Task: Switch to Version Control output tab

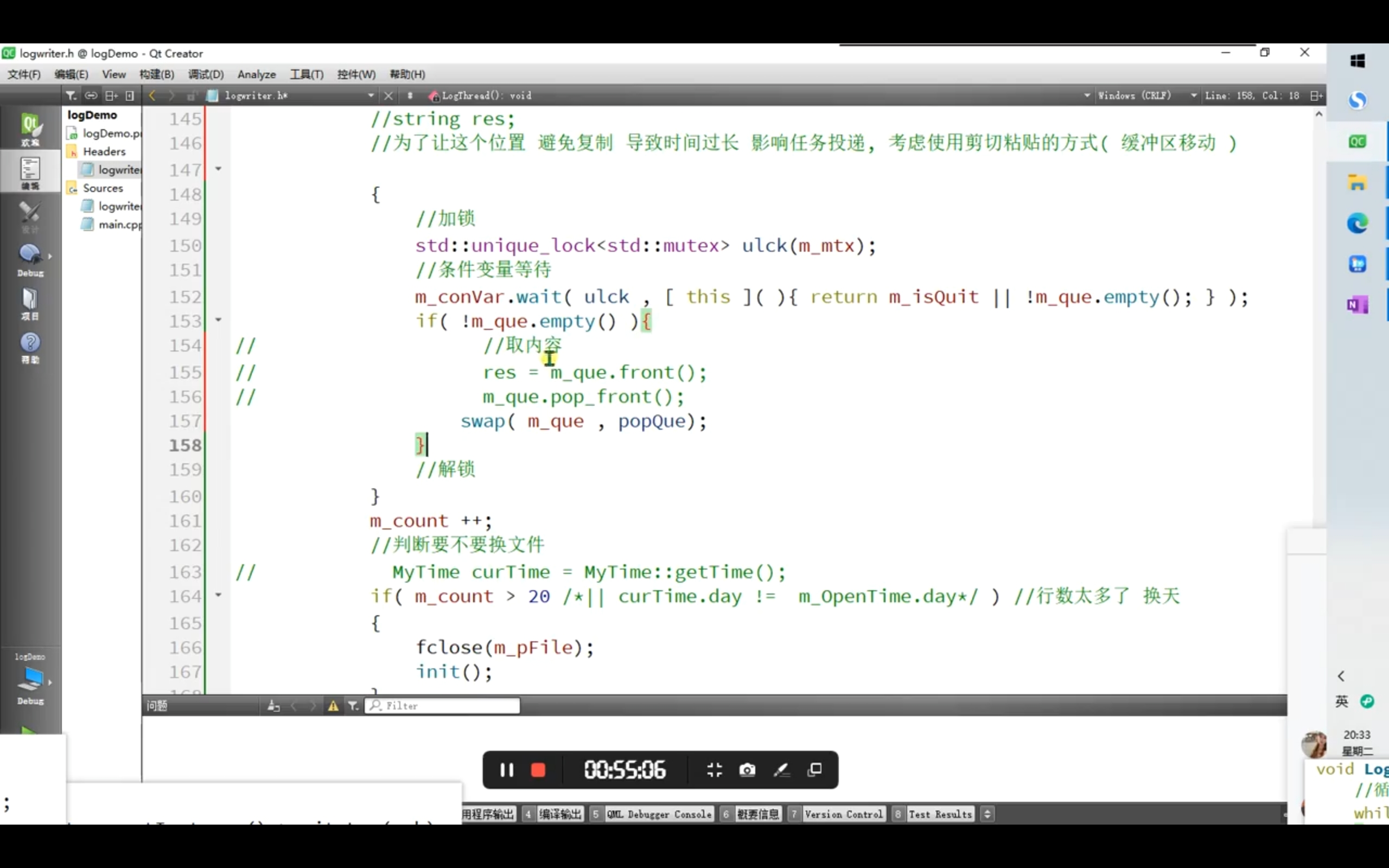Action: 843,814
